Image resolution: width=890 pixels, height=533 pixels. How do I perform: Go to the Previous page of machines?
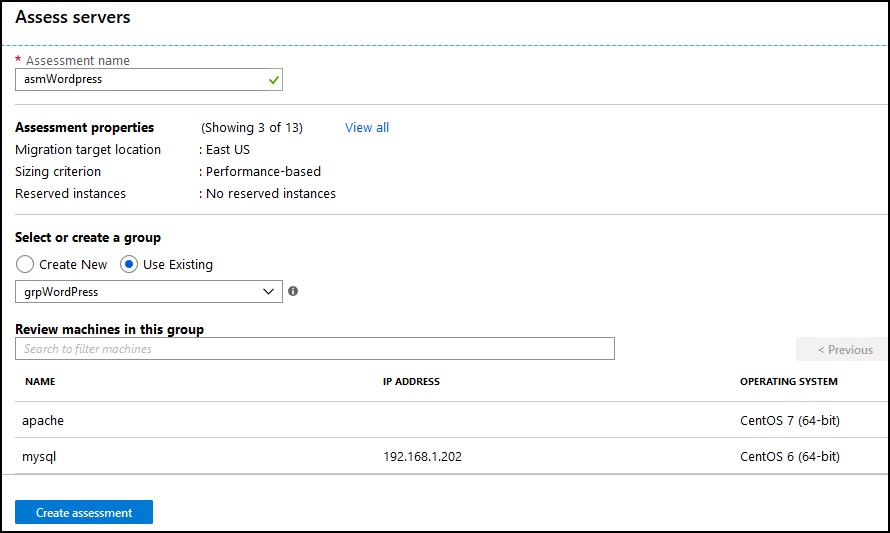(x=845, y=350)
